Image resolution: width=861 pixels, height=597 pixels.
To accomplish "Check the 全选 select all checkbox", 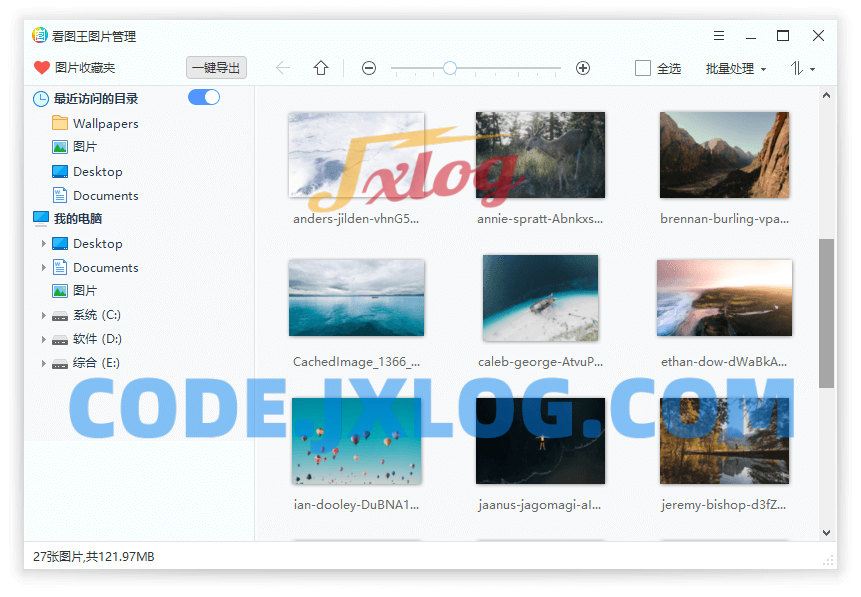I will [x=643, y=68].
